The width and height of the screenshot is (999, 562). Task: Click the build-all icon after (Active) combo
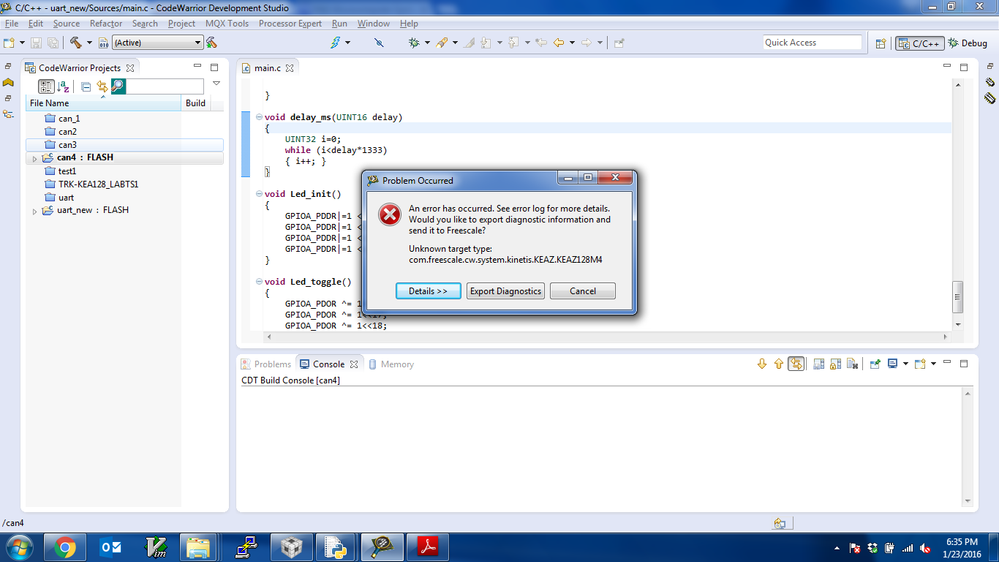pos(212,43)
